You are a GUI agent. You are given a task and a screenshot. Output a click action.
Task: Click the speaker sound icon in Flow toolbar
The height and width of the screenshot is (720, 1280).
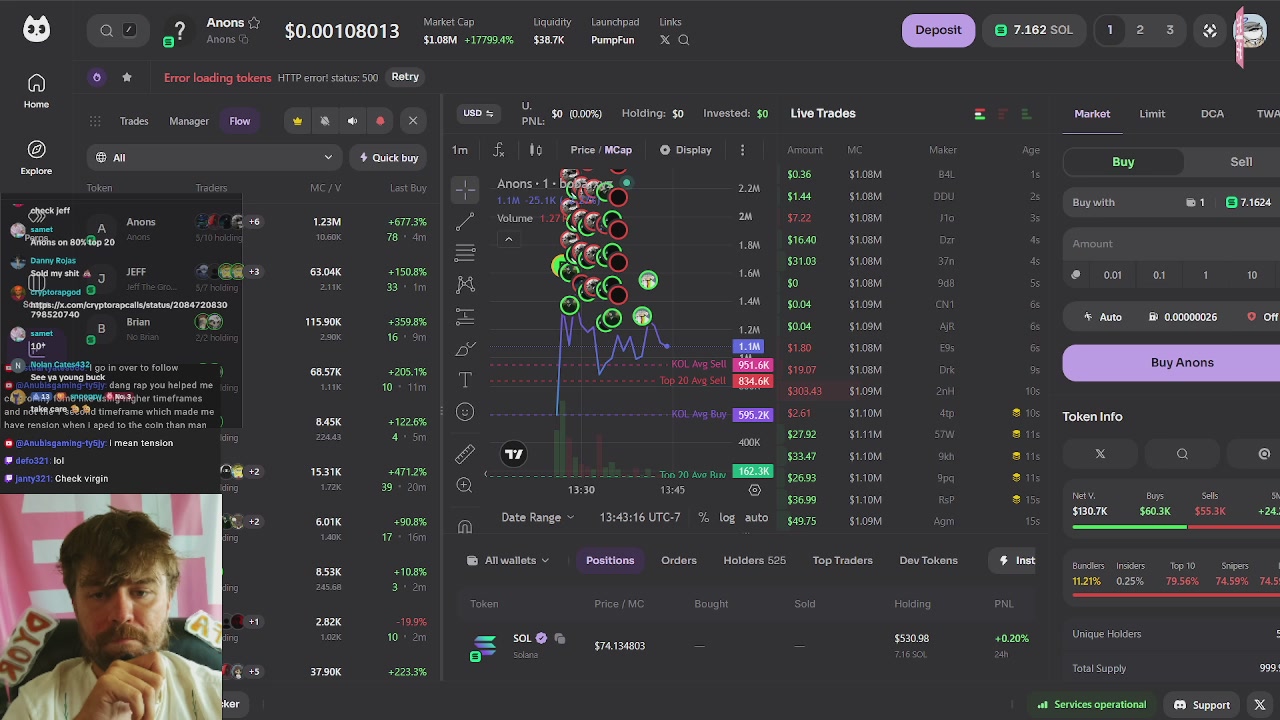(x=352, y=121)
